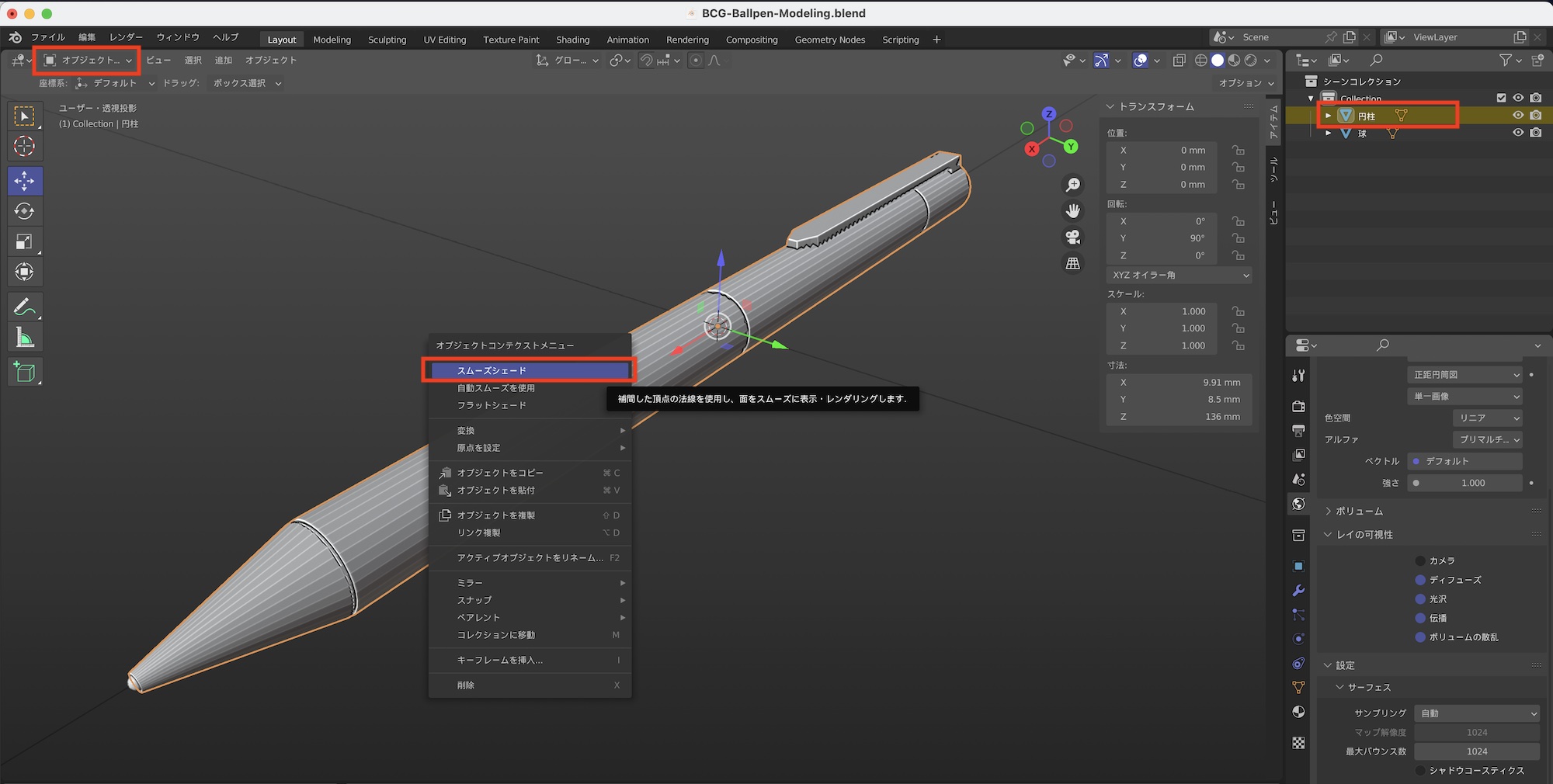
Task: Select the Scale tool
Action: [x=24, y=241]
